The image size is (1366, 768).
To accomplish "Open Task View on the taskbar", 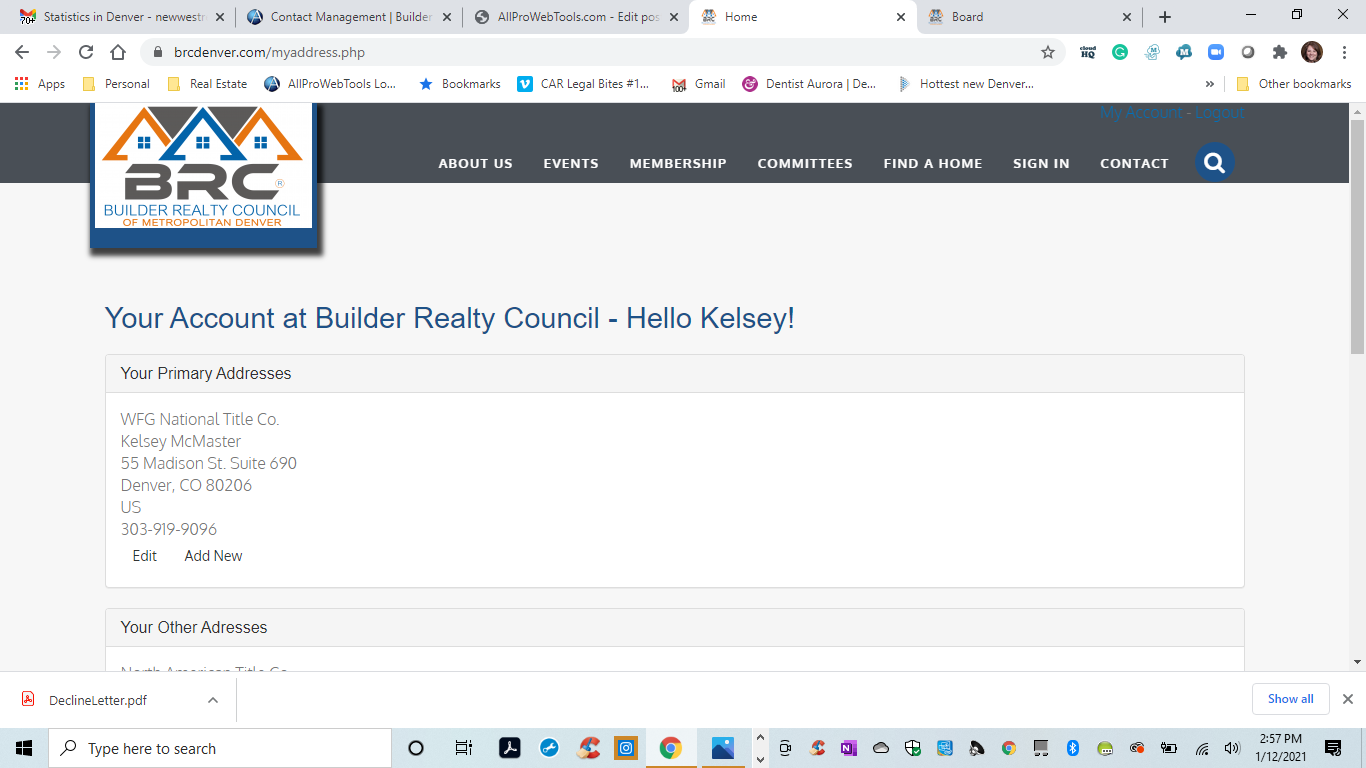I will [463, 748].
